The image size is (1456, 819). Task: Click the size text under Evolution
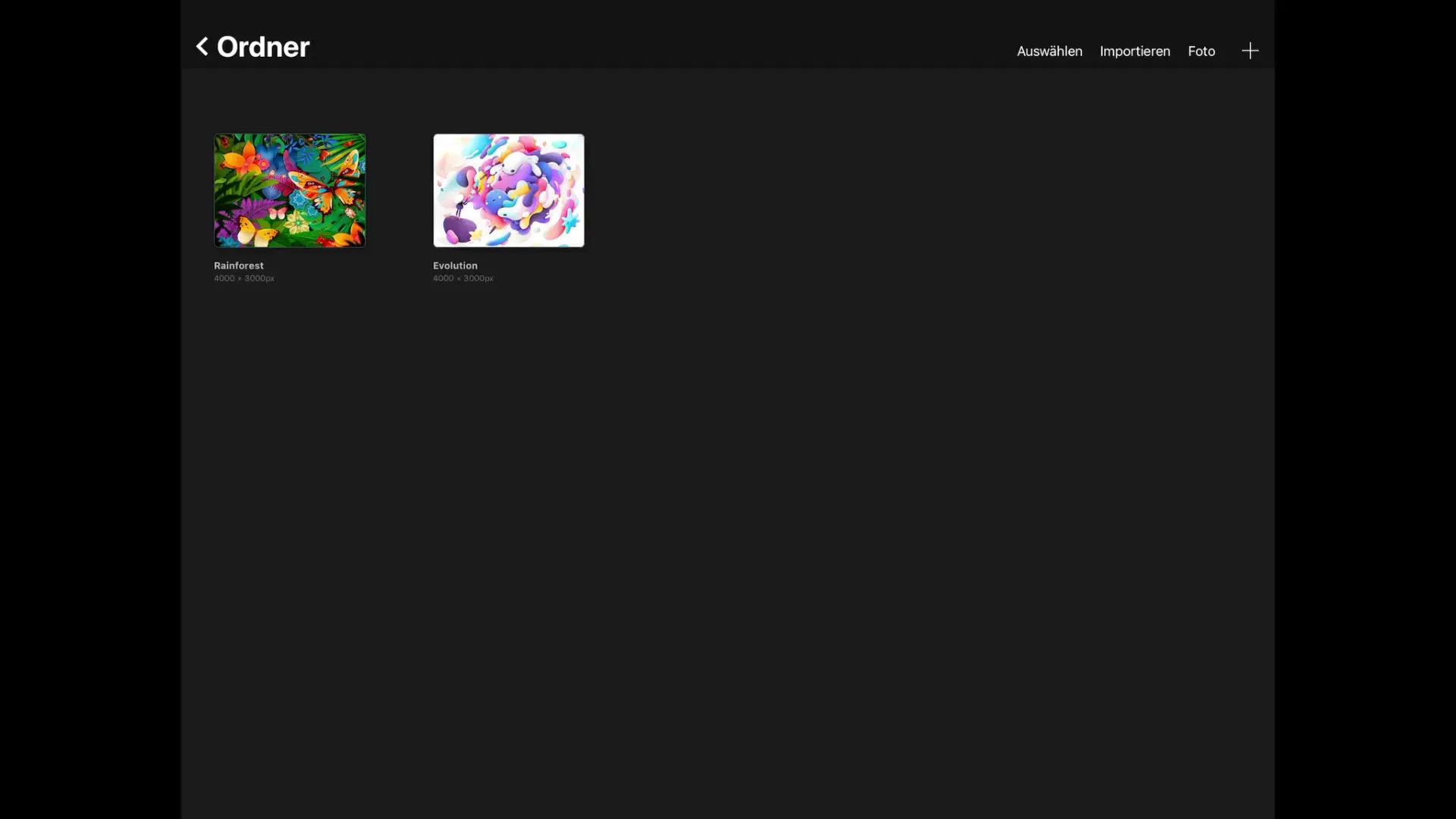[x=463, y=278]
